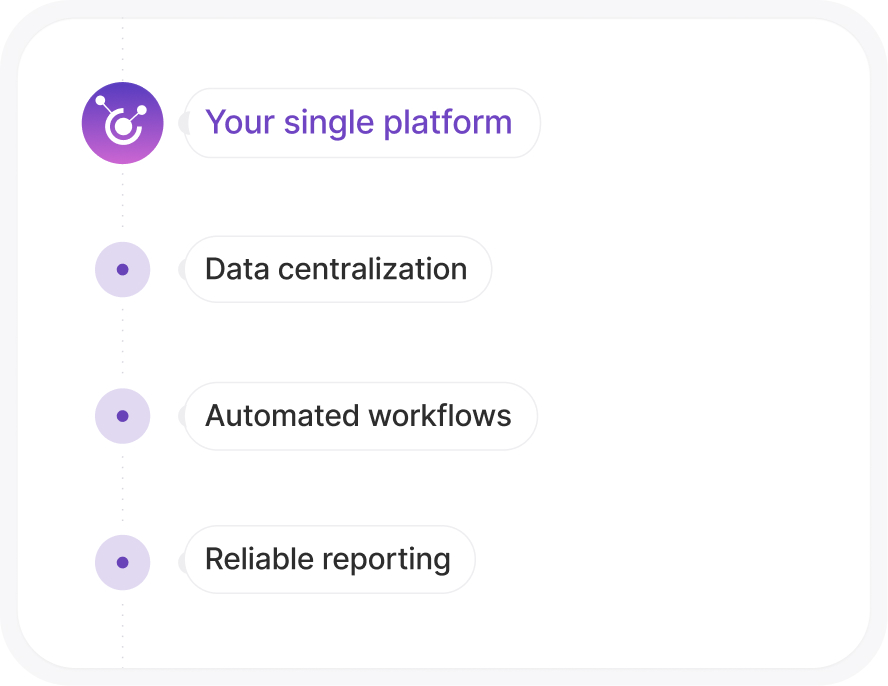Open the Automated workflows pill
The width and height of the screenshot is (888, 686).
360,416
